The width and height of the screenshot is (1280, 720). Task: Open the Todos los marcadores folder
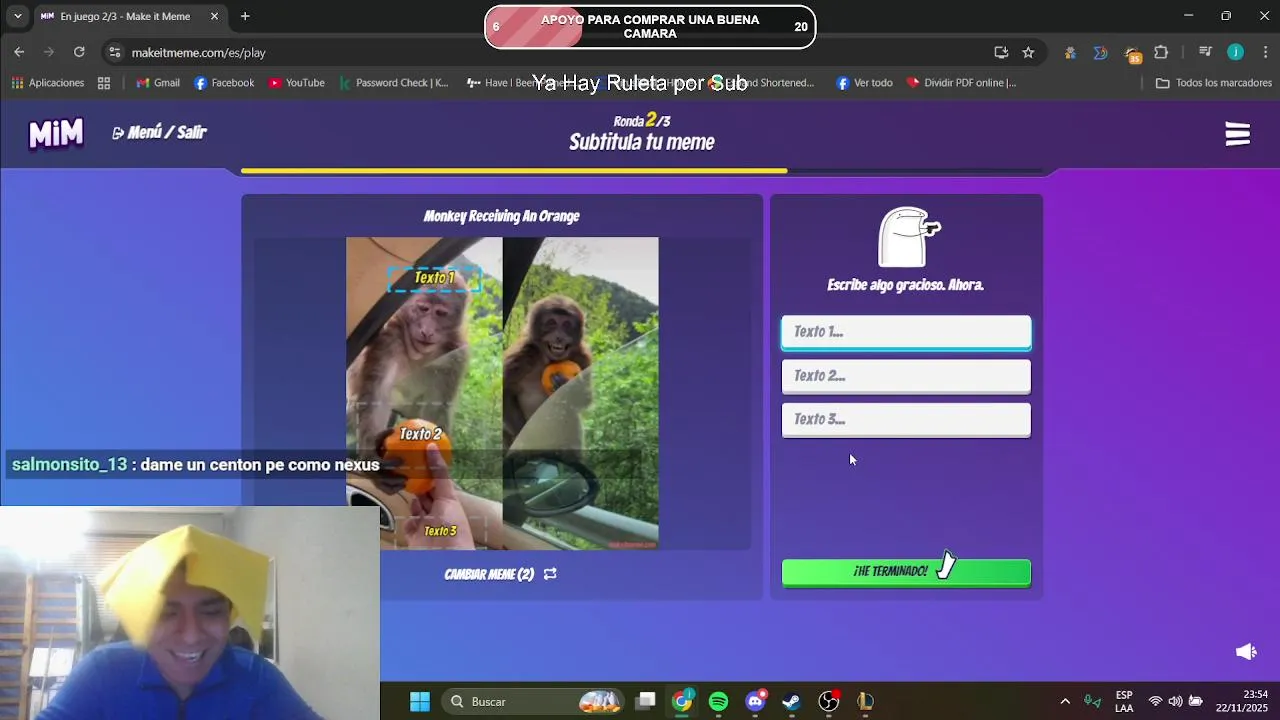click(x=1213, y=83)
